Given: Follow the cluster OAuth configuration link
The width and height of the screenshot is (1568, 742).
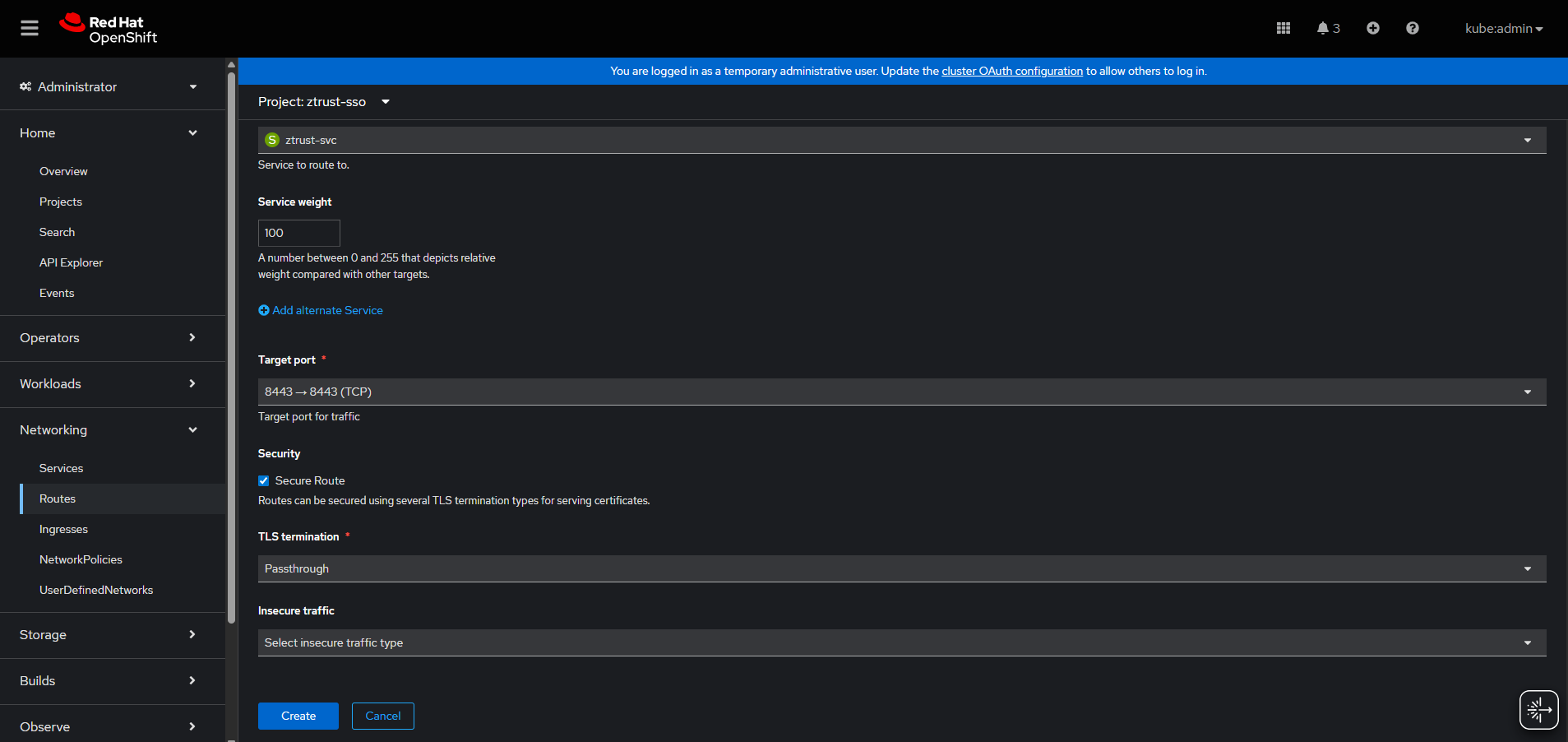Looking at the screenshot, I should coord(1011,72).
